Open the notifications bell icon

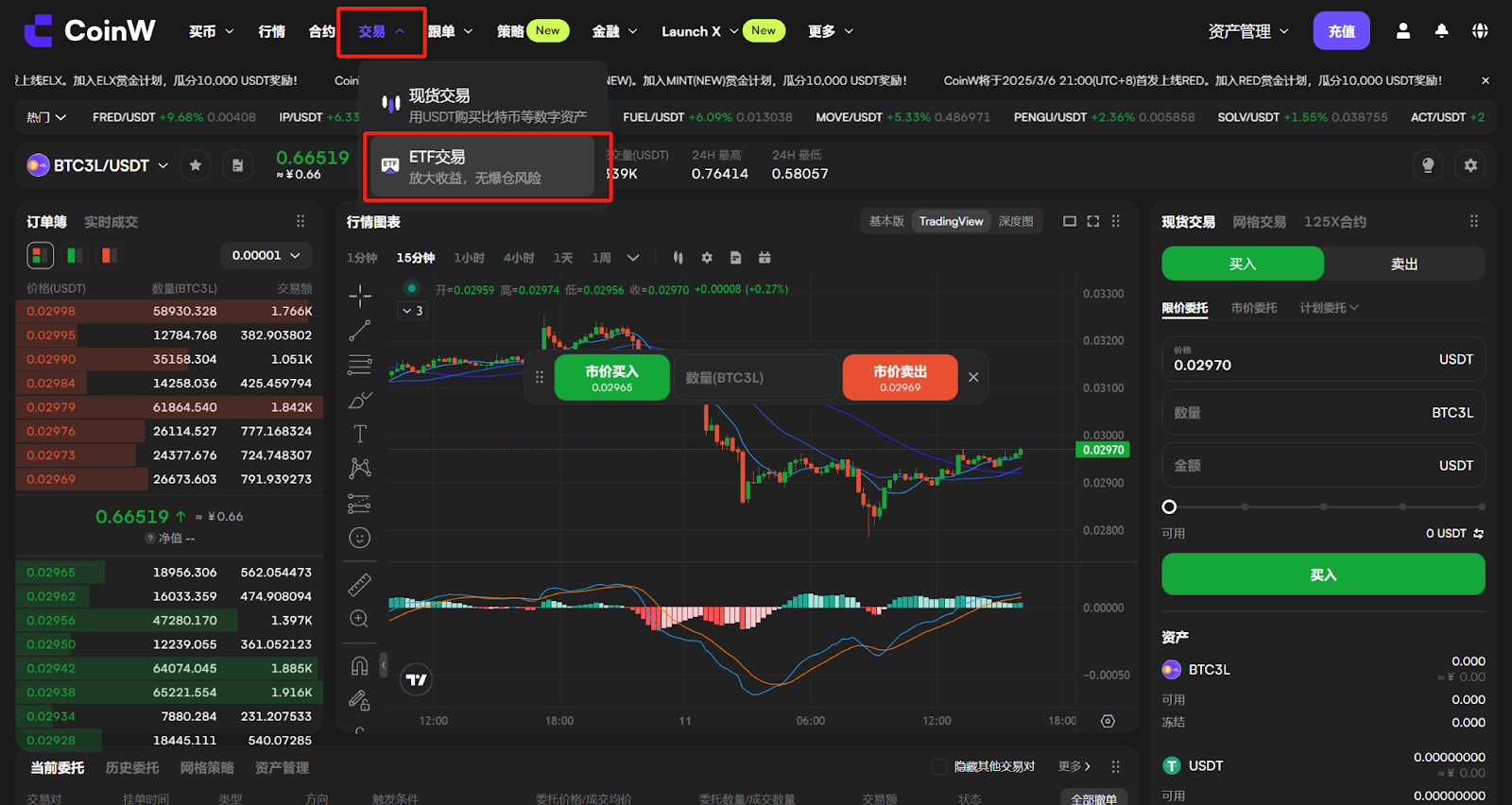pyautogui.click(x=1441, y=31)
